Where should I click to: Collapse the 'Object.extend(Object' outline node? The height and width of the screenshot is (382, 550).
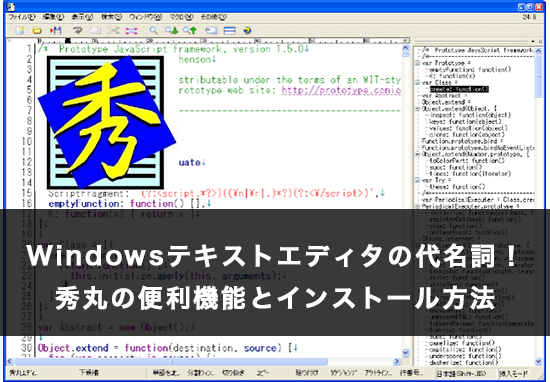[x=417, y=109]
